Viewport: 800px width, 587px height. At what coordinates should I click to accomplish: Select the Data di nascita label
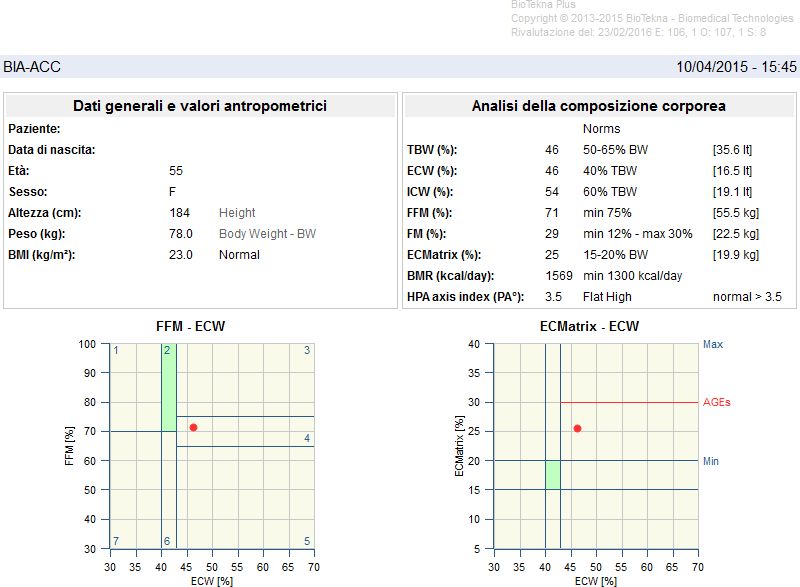(52, 150)
